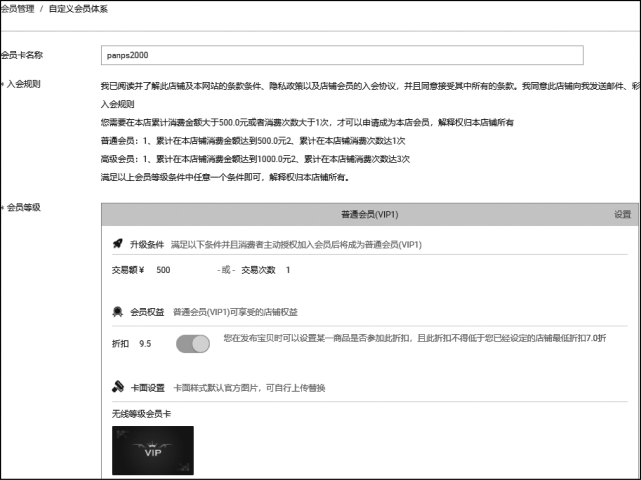
Task: Go to 会员管理 in the breadcrumb
Action: [x=18, y=9]
